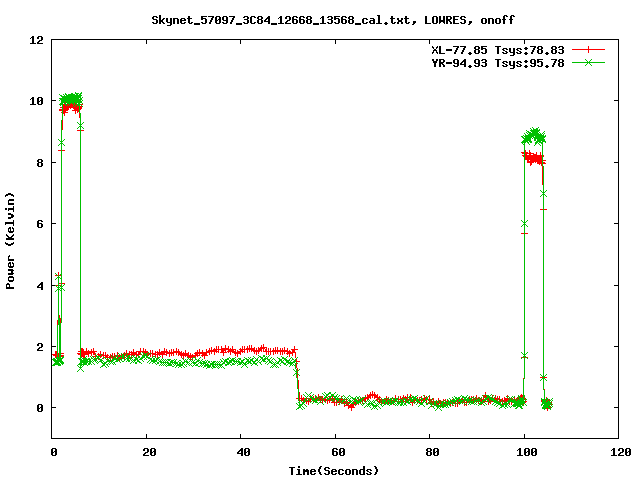Screen dimensions: 640x480
Task: Select legend entry 'YR-94.93 Tsys:95.78'
Action: point(498,63)
